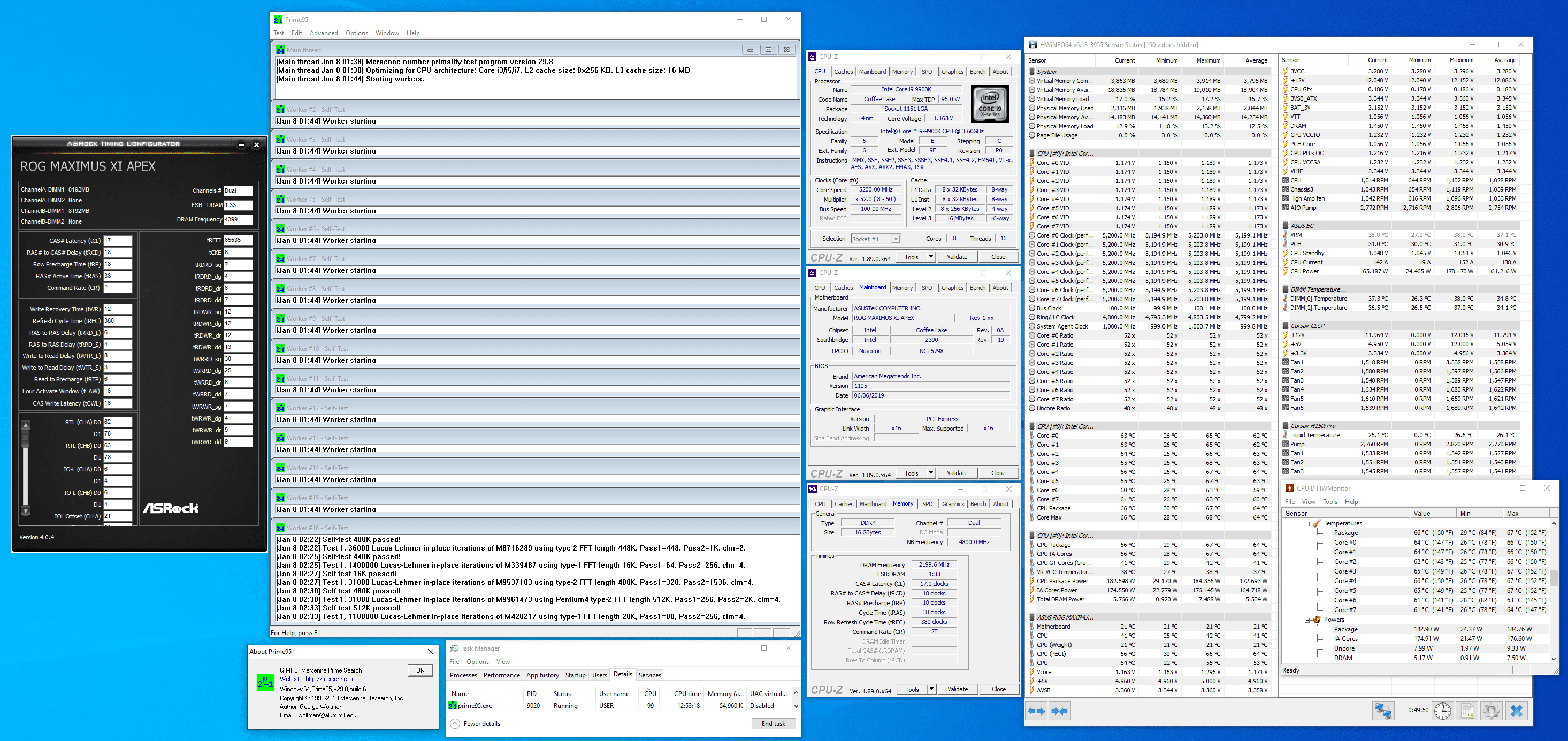Click the HWiNFO64 title bar icon

[x=1033, y=45]
